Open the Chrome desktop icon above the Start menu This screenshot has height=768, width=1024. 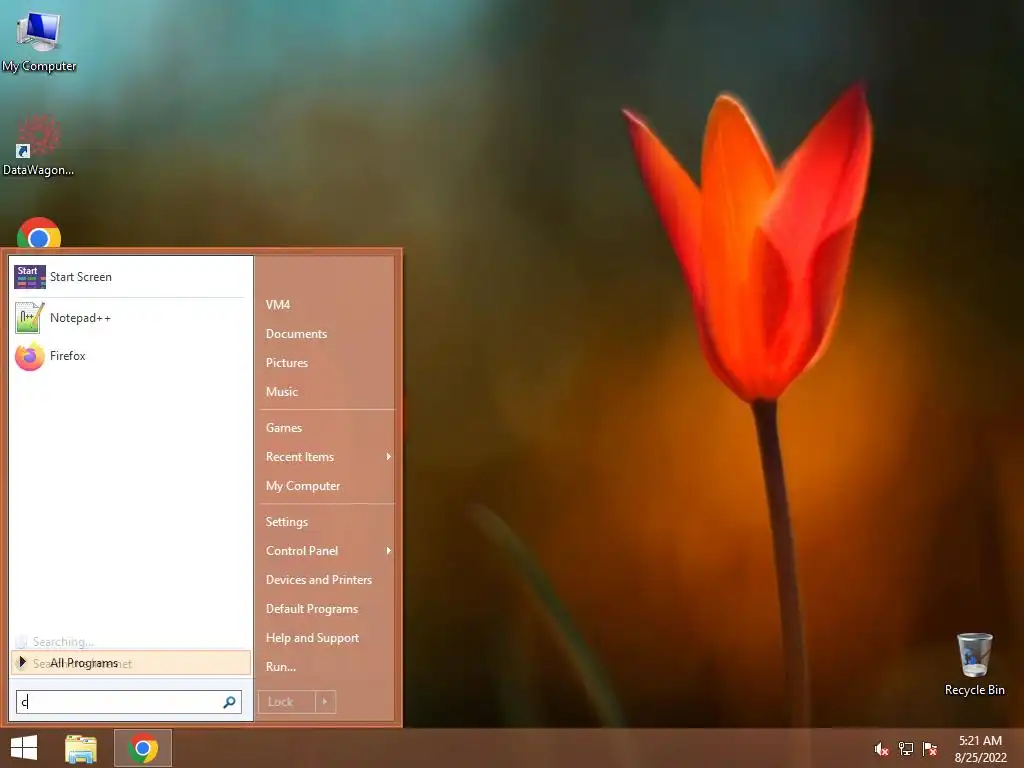pyautogui.click(x=39, y=233)
